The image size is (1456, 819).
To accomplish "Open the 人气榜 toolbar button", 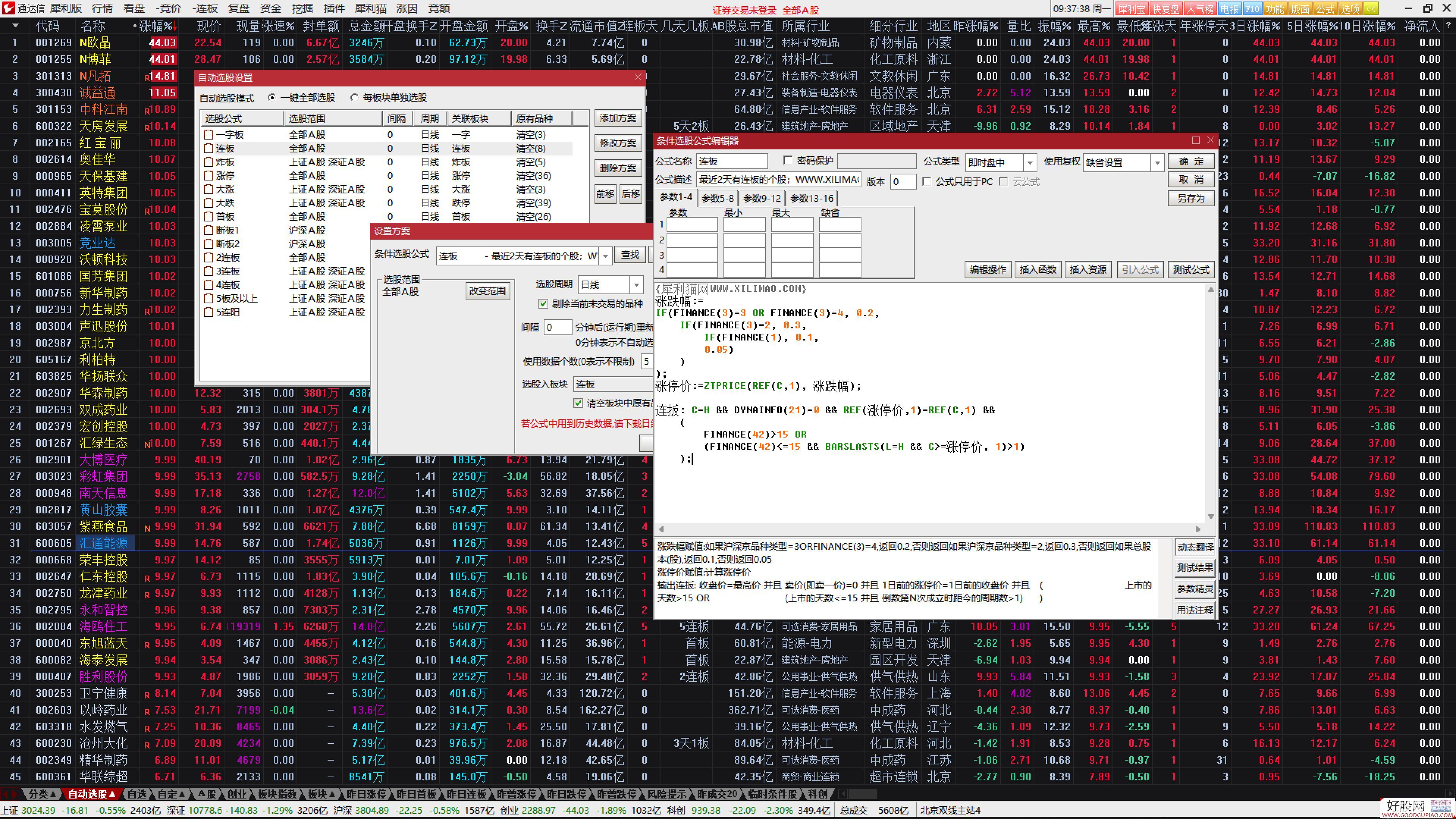I will pyautogui.click(x=1200, y=8).
